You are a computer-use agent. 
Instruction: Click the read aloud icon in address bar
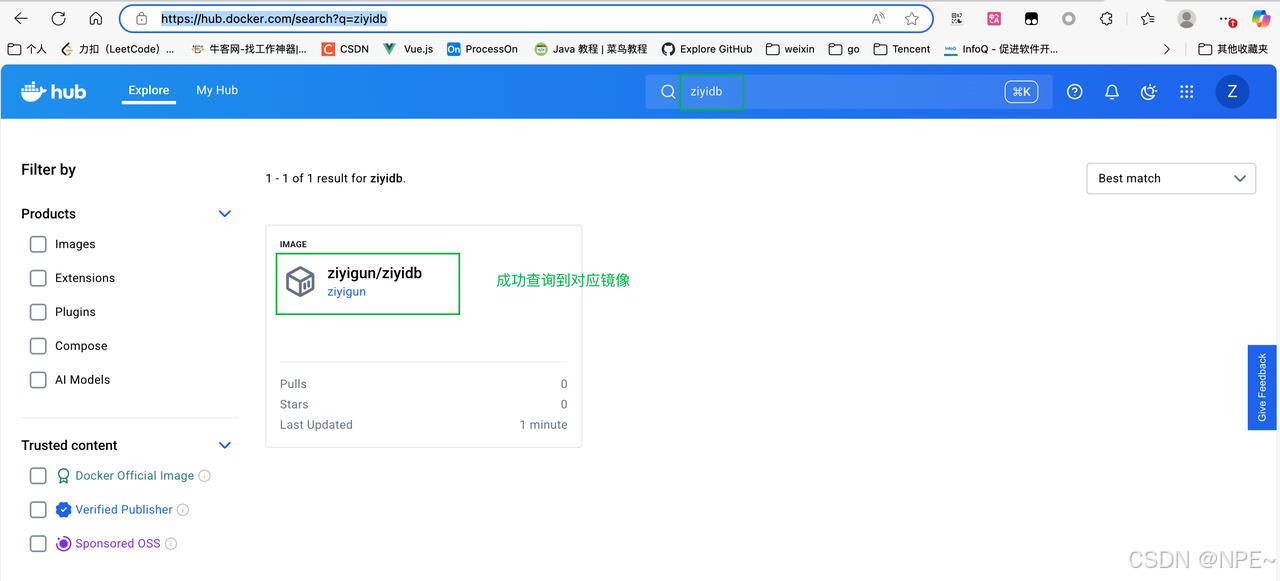(878, 18)
